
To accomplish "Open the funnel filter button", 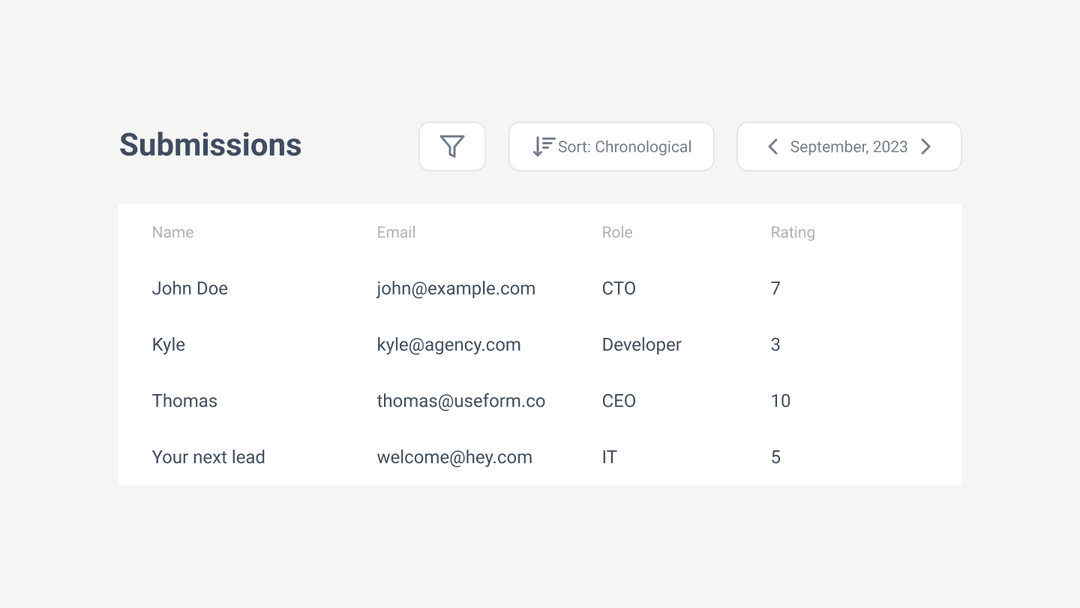I will tap(452, 147).
